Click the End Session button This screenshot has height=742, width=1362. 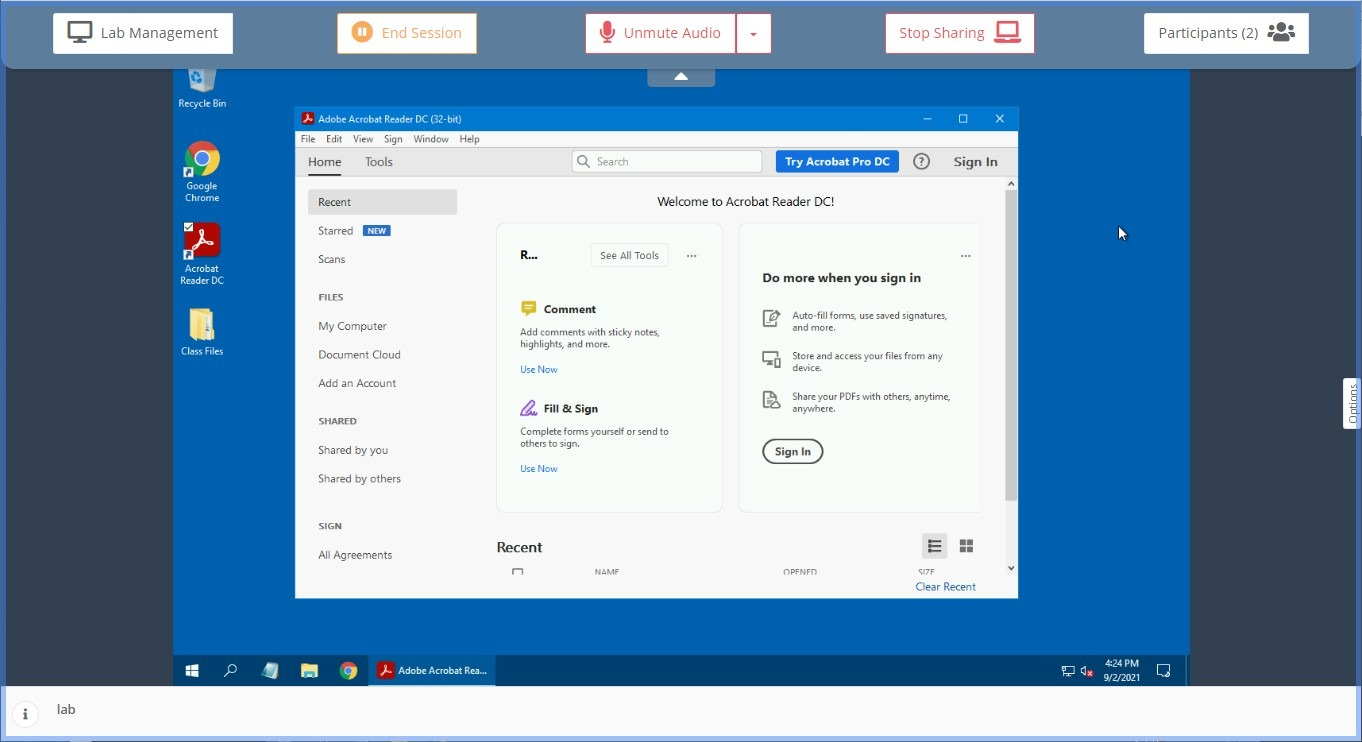(x=407, y=33)
